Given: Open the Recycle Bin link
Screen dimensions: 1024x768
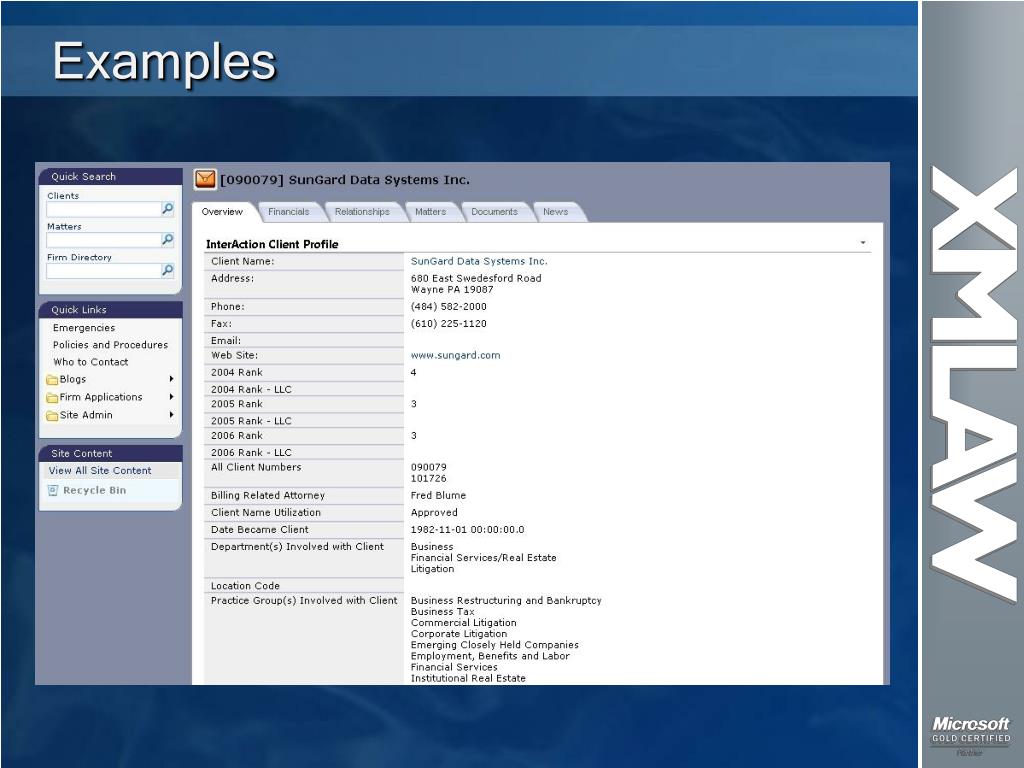Looking at the screenshot, I should tap(95, 490).
